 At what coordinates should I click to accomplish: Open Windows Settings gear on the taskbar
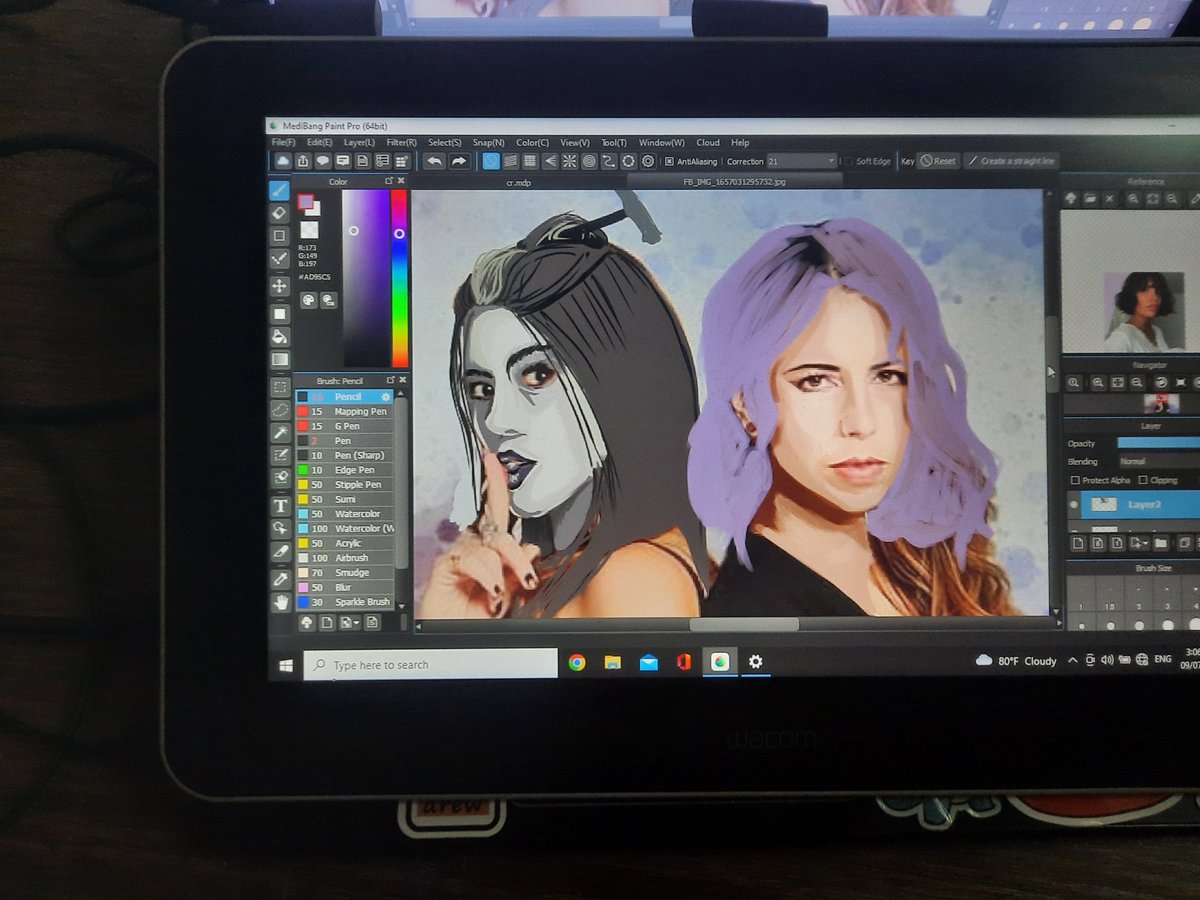(x=756, y=662)
